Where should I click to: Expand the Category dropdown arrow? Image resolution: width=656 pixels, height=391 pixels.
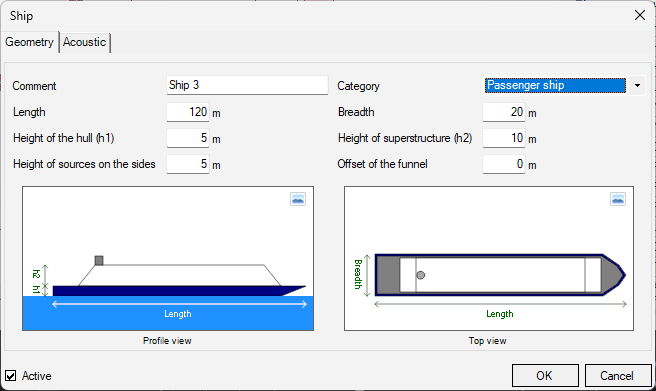pyautogui.click(x=637, y=86)
